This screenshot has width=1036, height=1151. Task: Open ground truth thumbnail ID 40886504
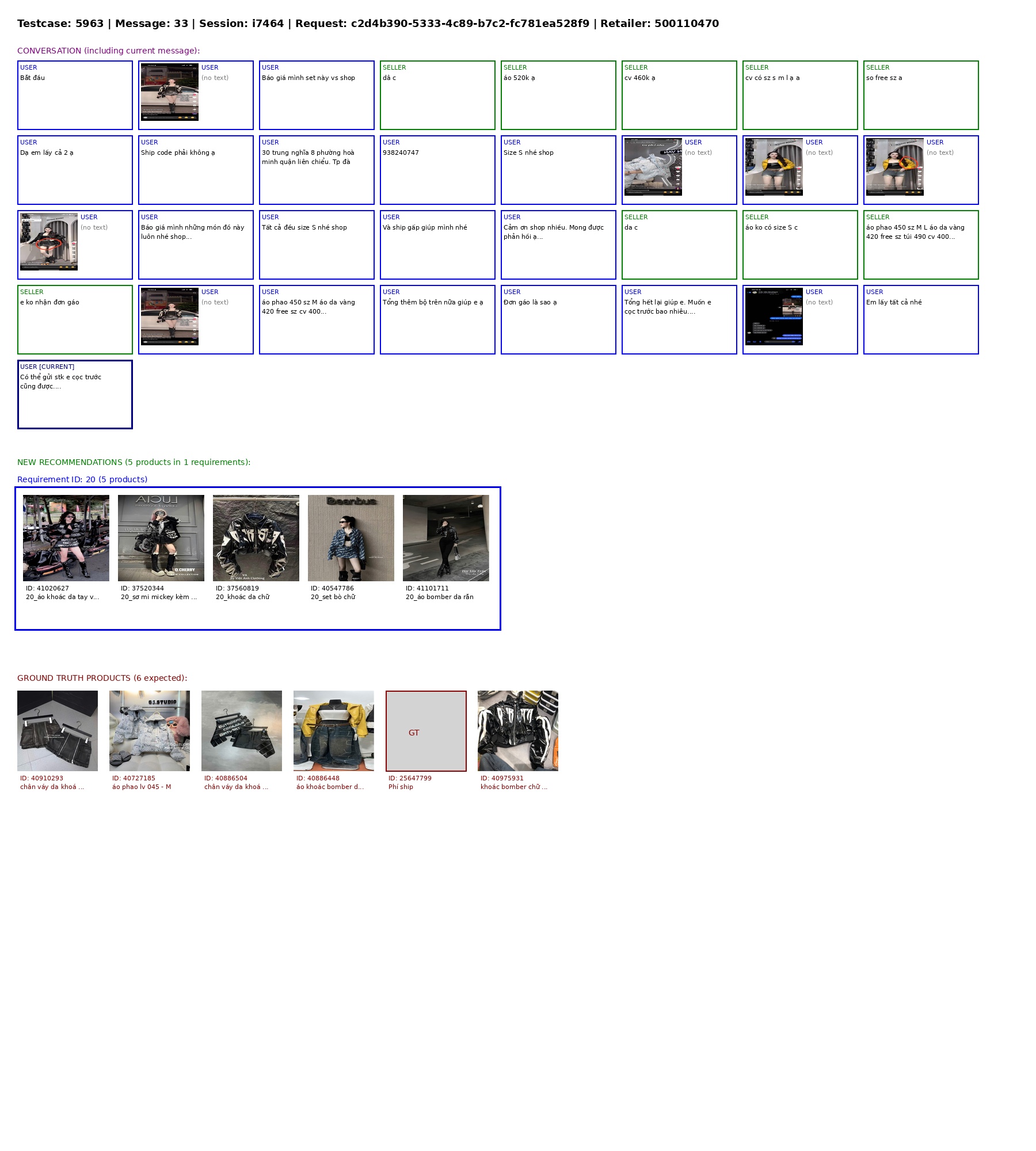pyautogui.click(x=242, y=730)
